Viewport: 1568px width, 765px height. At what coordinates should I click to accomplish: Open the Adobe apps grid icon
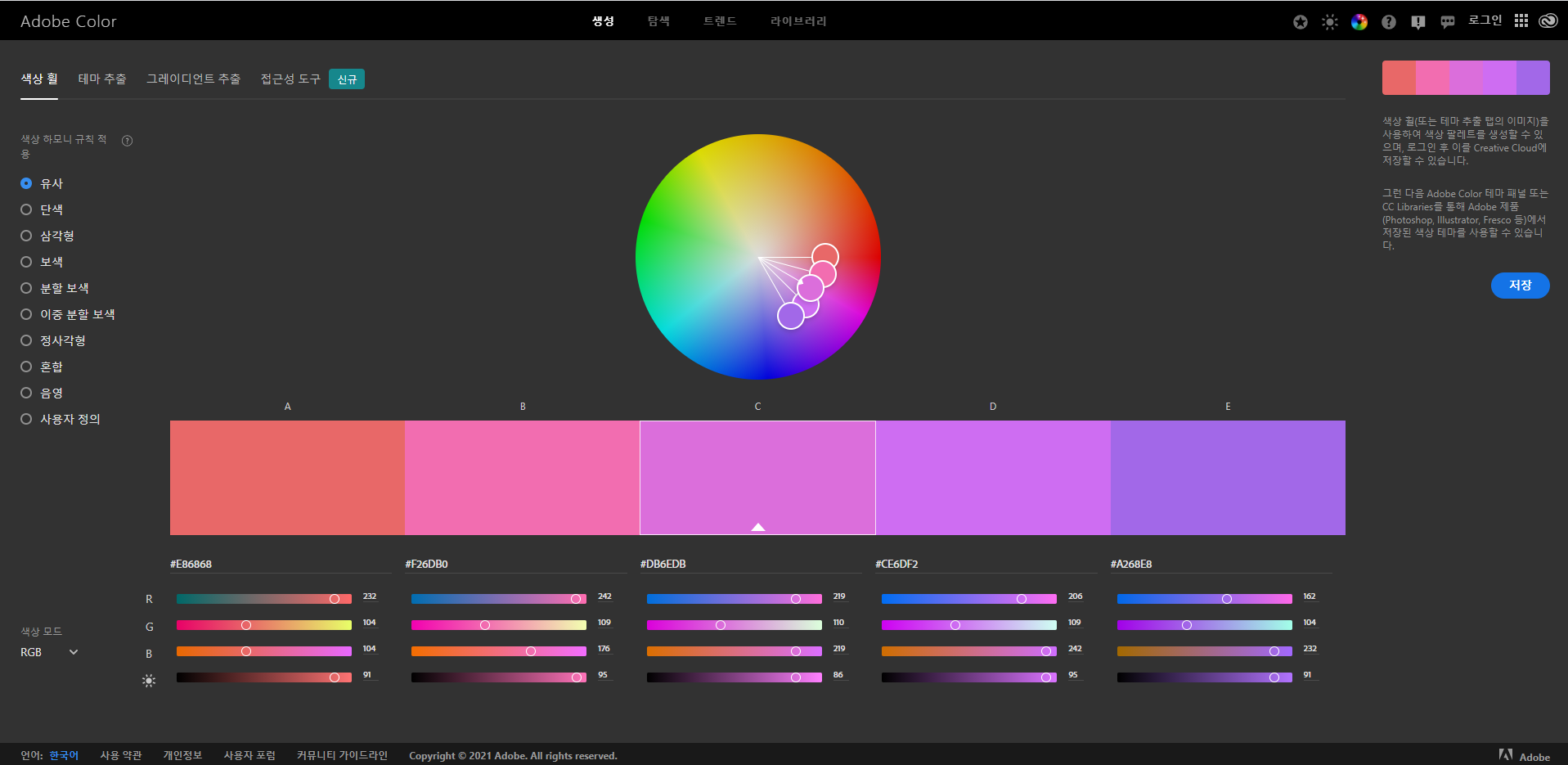coord(1521,20)
